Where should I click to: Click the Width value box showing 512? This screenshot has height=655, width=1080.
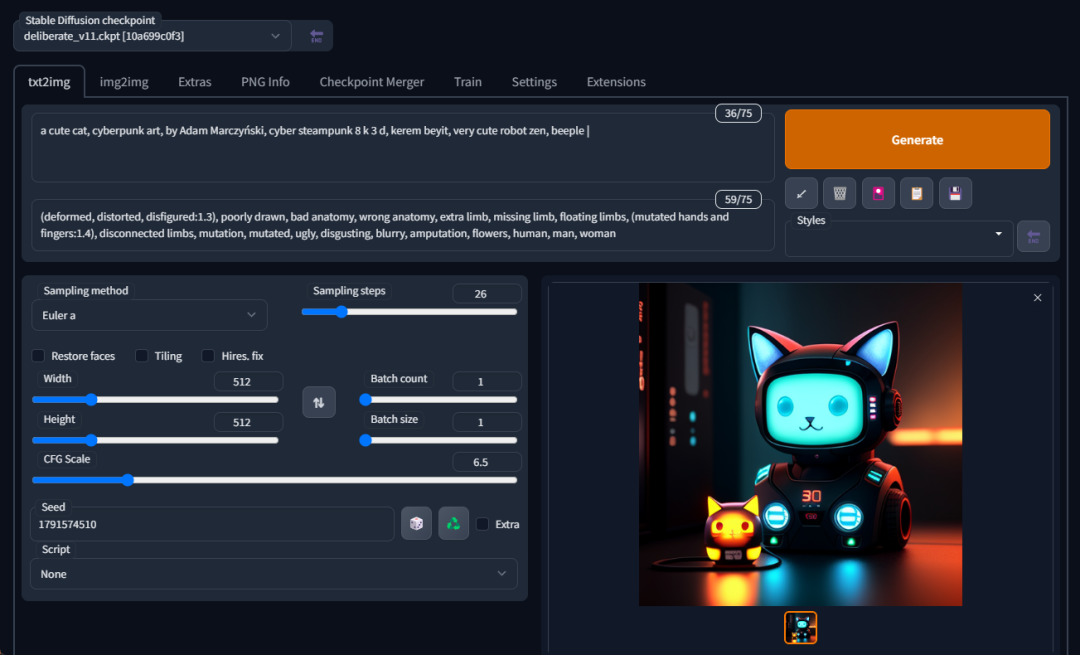[248, 381]
